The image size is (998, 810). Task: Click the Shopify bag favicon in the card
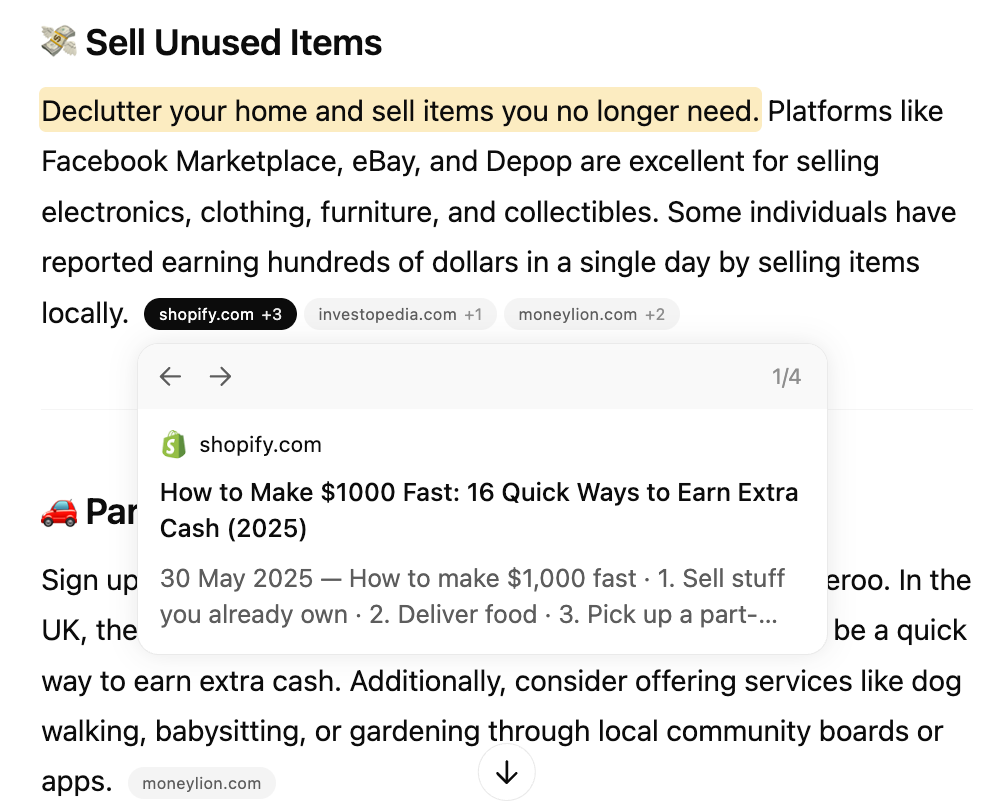[174, 444]
